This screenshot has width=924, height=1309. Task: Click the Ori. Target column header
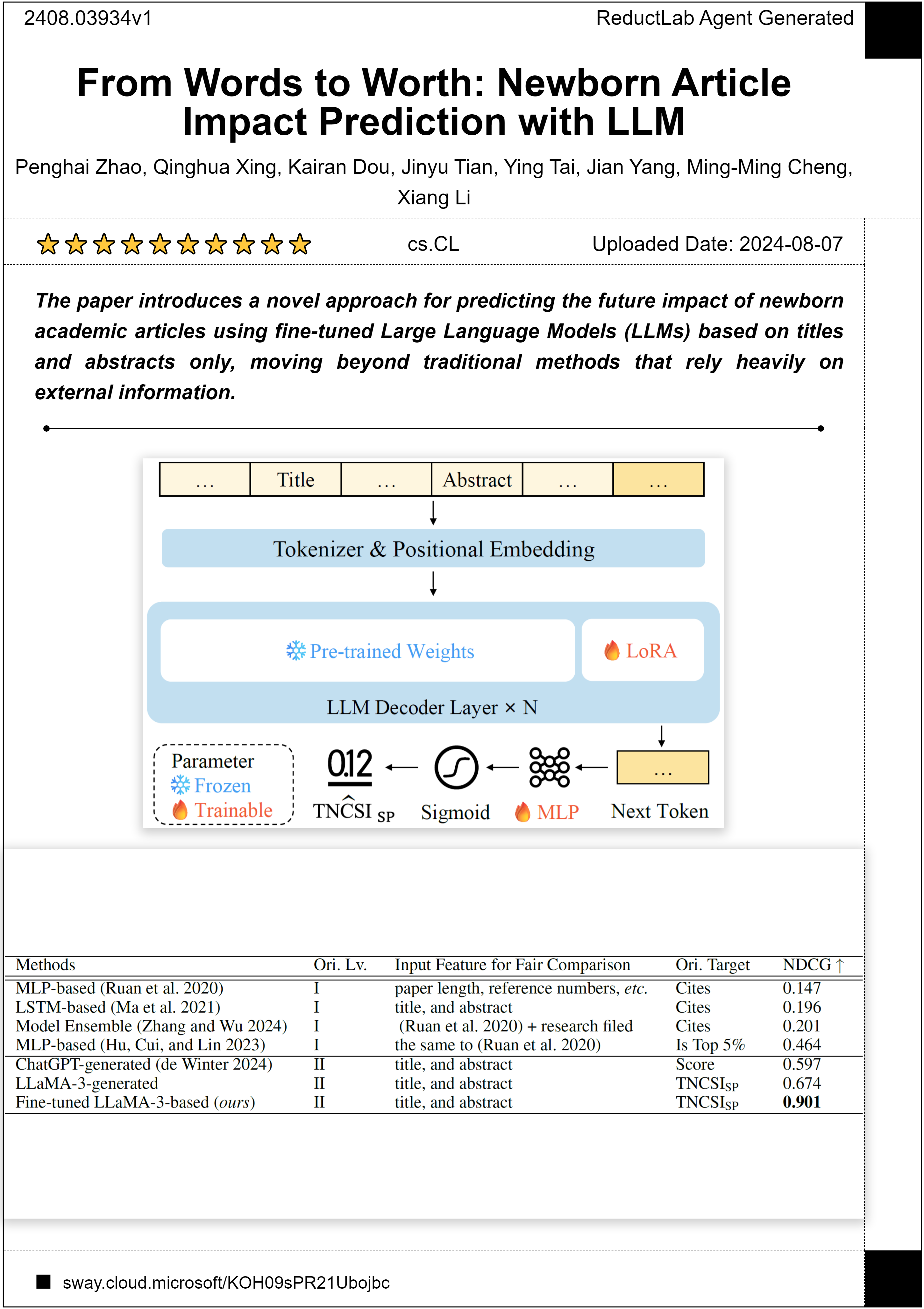[712, 965]
